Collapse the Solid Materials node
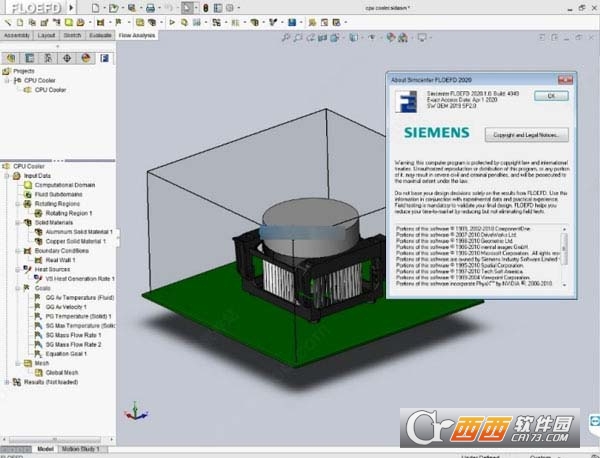Viewport: 600px width, 458px height. click(x=18, y=223)
